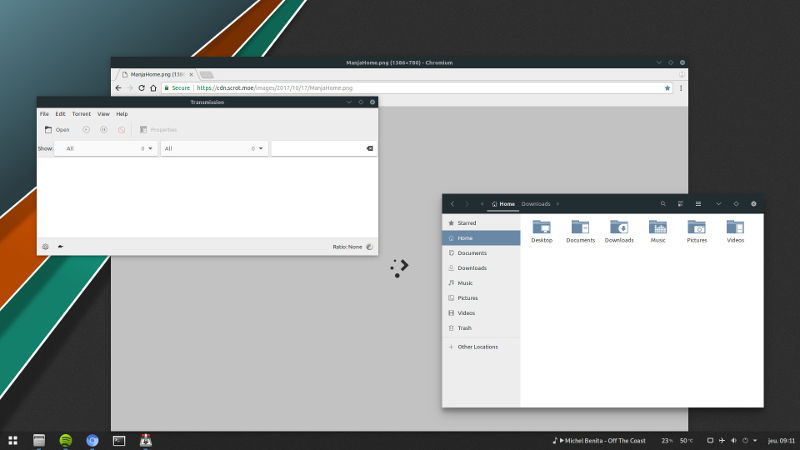
Task: Expand the second All filter dropdown
Action: (214, 148)
